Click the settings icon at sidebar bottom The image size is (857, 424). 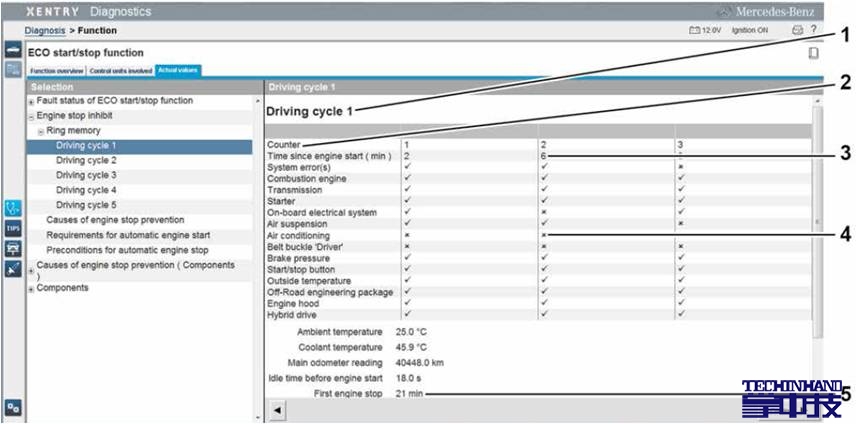[12, 407]
